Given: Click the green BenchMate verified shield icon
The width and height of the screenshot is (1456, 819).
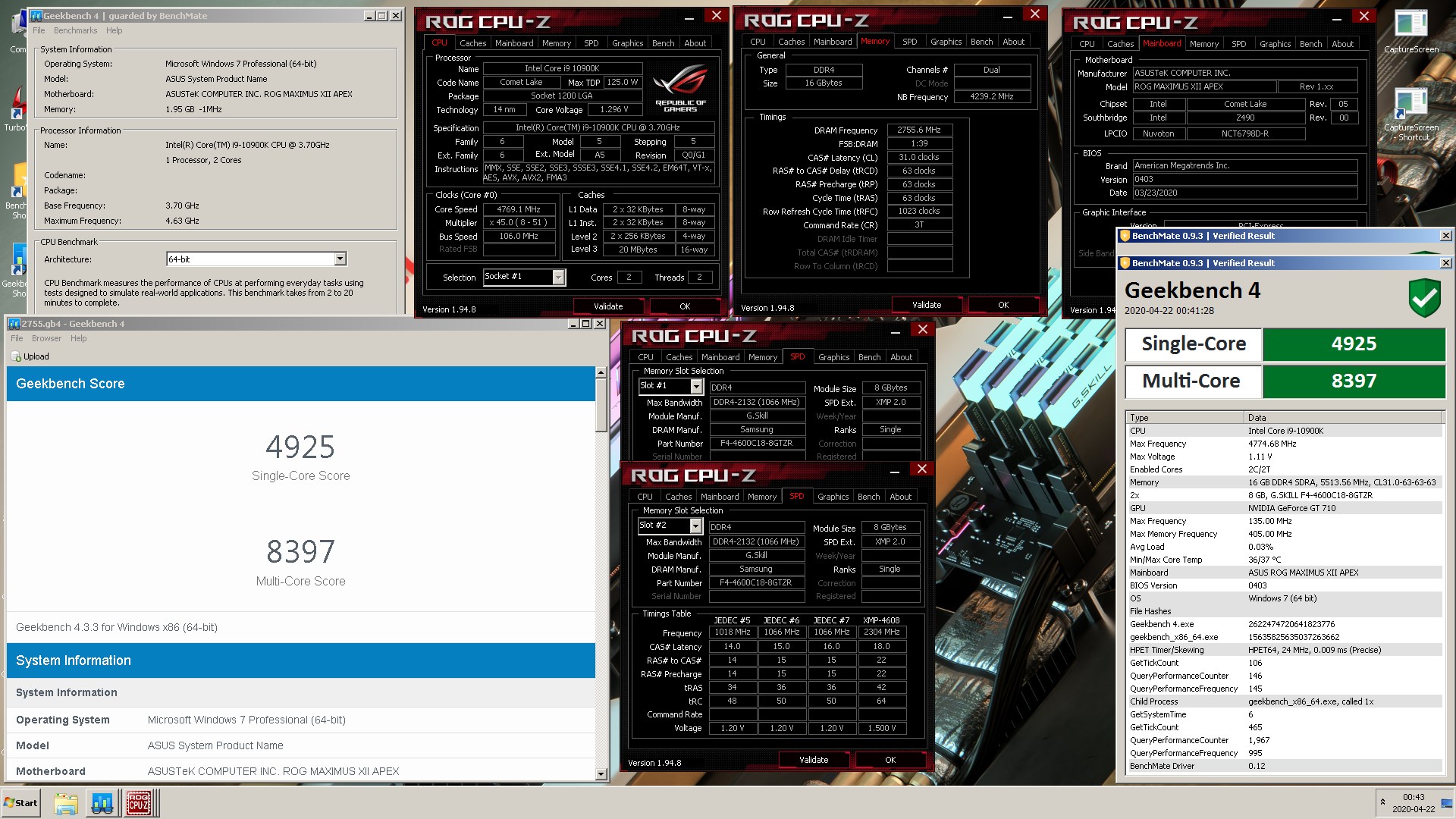Looking at the screenshot, I should pos(1424,298).
